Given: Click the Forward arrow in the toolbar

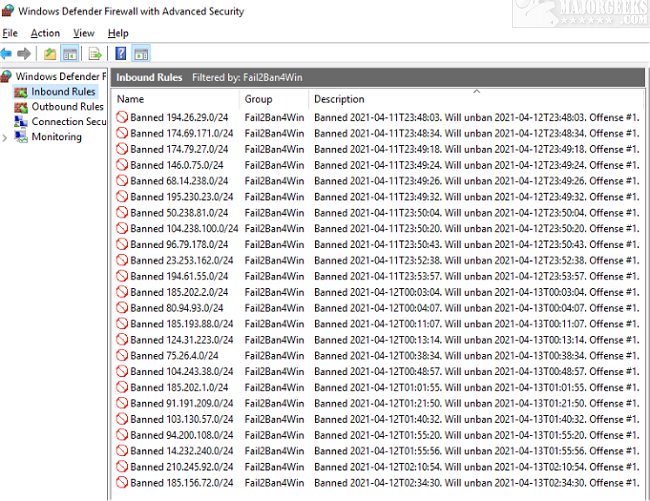Looking at the screenshot, I should pyautogui.click(x=23, y=53).
